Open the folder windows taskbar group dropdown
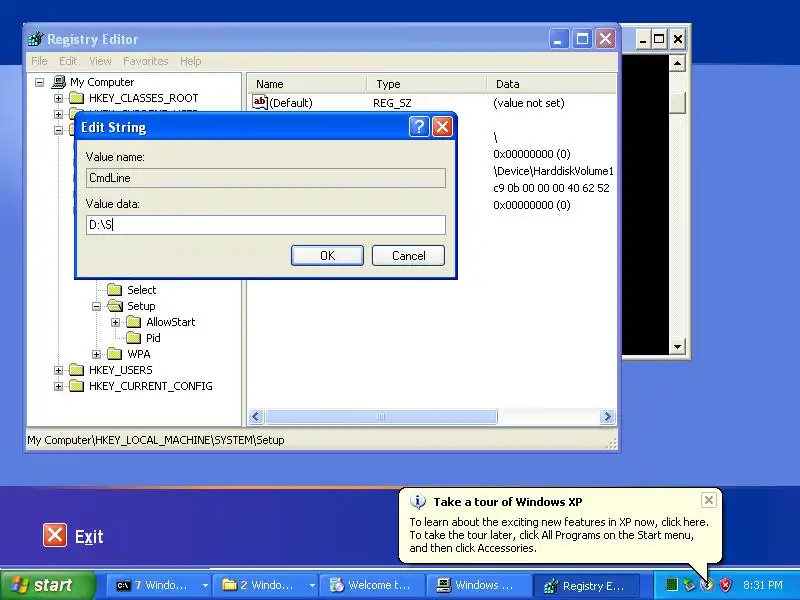800x600 pixels. click(x=311, y=585)
